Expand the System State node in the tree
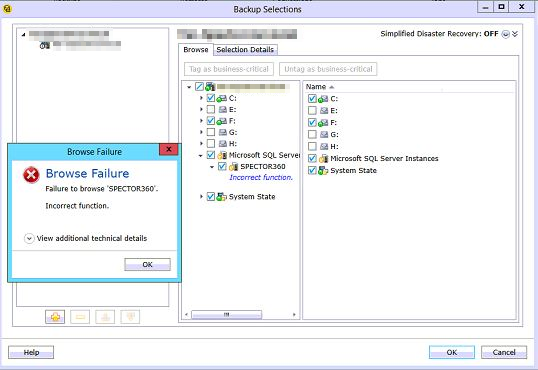 [201, 197]
